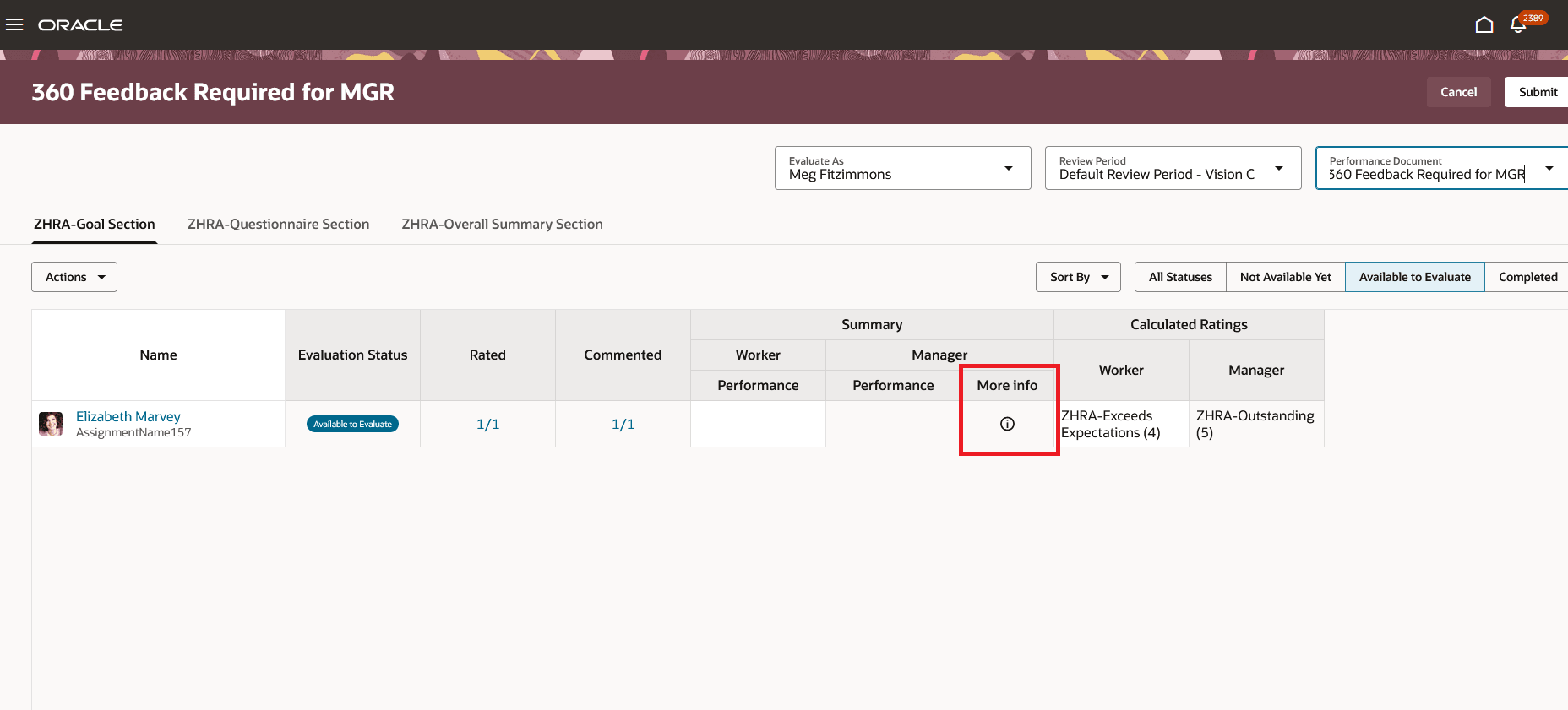Click the Name column header
This screenshot has width=1568, height=710.
(x=158, y=355)
